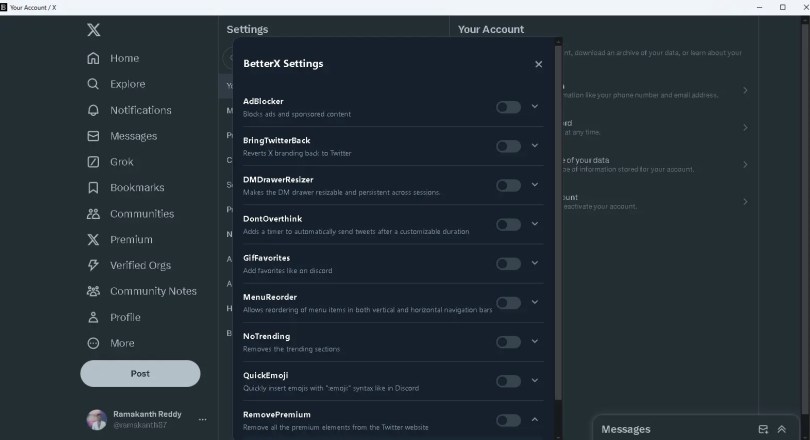The width and height of the screenshot is (810, 440).
Task: Click 'Removes the trending sections' description
Action: click(291, 349)
